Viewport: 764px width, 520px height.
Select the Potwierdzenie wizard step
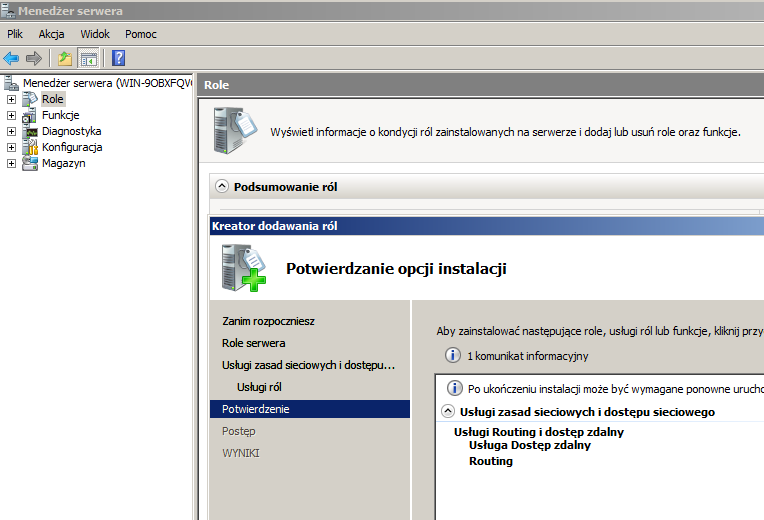[310, 409]
